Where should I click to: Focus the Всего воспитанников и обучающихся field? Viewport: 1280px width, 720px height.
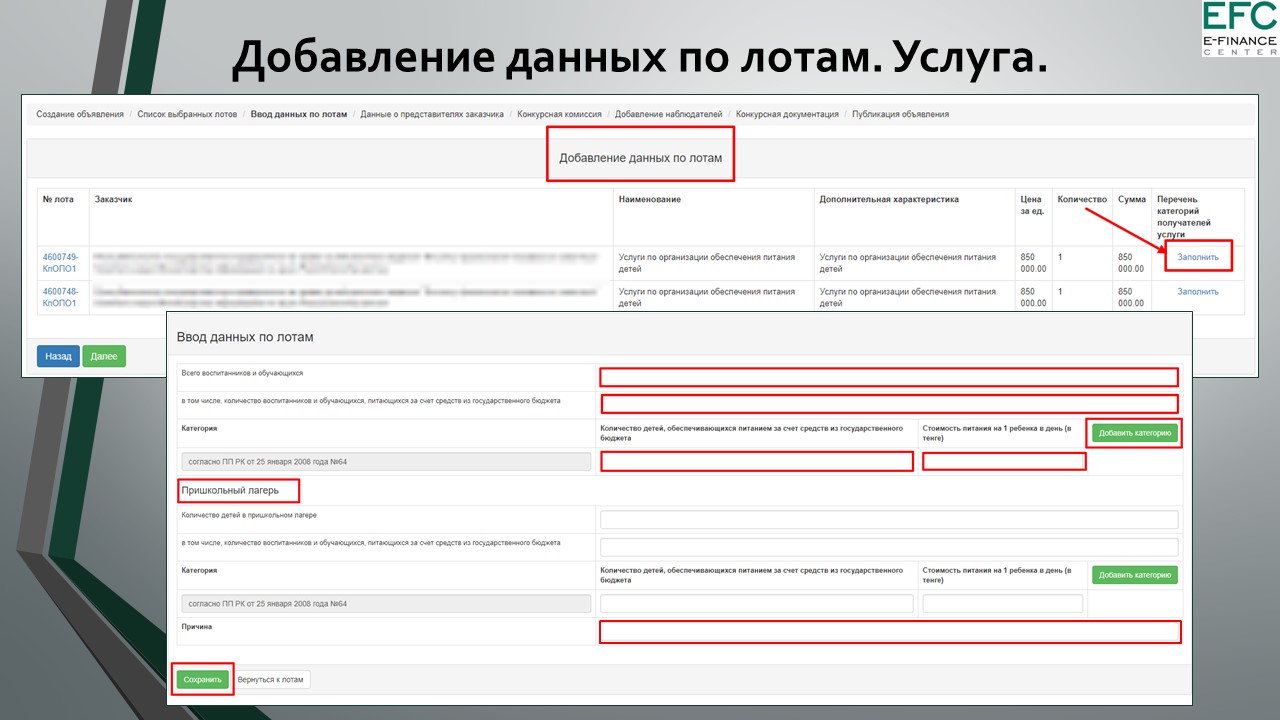889,377
